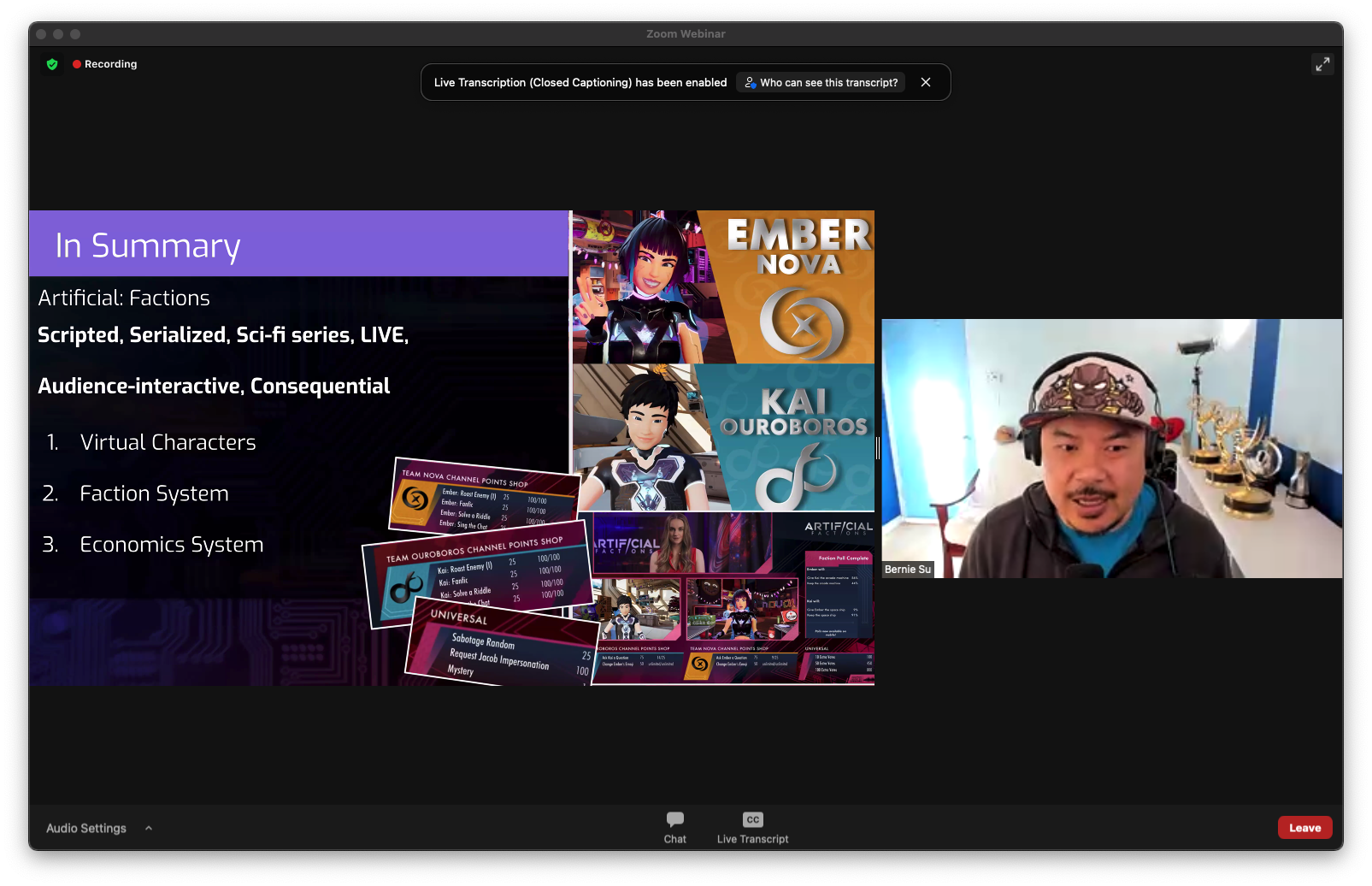This screenshot has width=1372, height=886.
Task: Click the Zoom Webinar window title
Action: [x=686, y=34]
